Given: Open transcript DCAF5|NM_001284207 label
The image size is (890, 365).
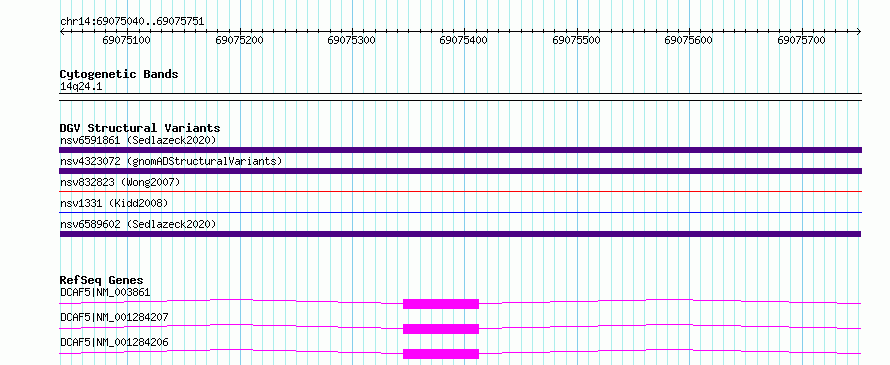Looking at the screenshot, I should coord(114,317).
